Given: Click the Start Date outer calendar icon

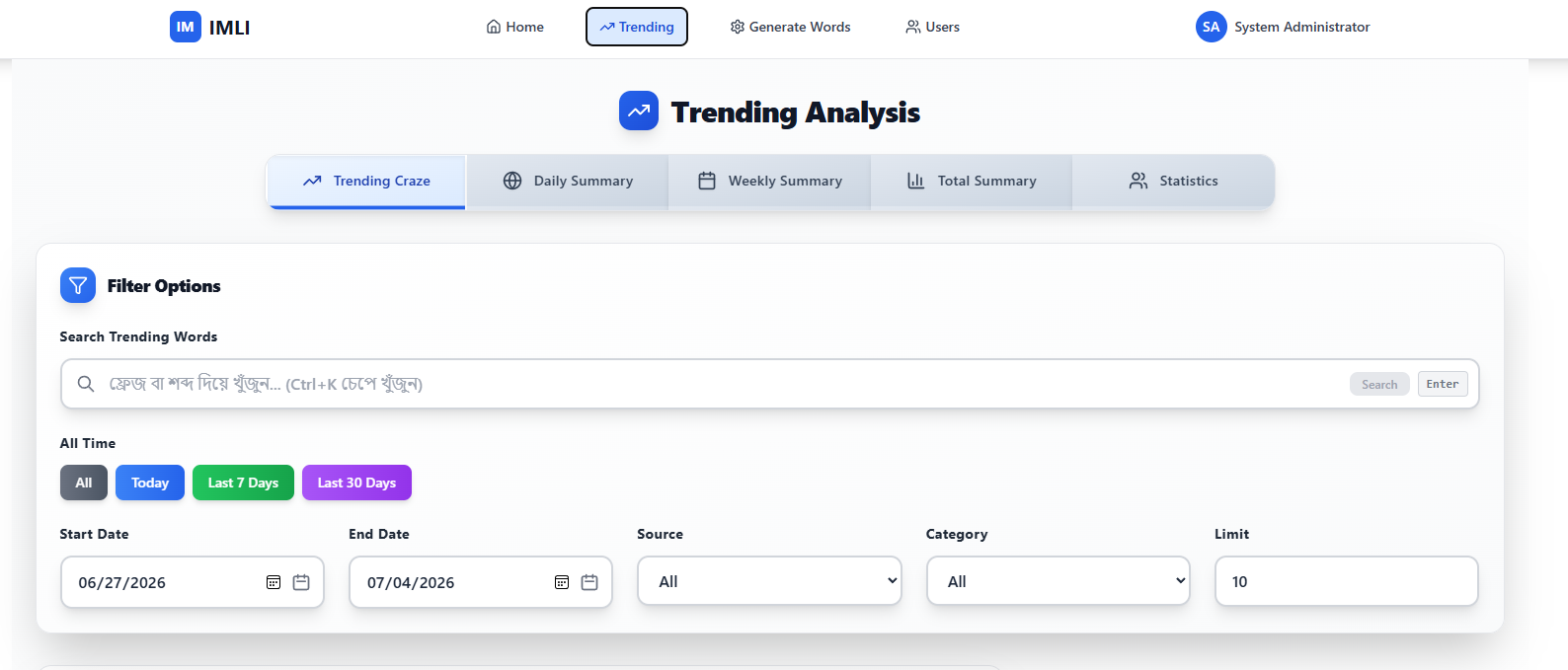Looking at the screenshot, I should coord(301,582).
